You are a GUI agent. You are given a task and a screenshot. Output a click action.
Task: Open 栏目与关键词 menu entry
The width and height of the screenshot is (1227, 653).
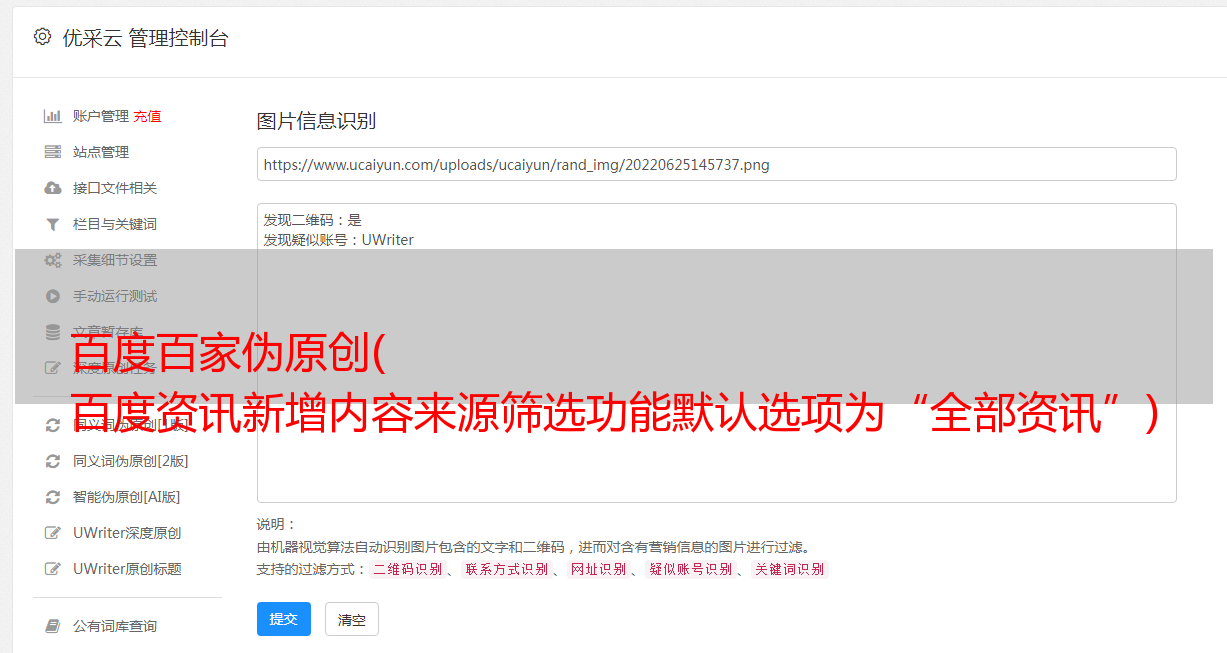click(115, 224)
